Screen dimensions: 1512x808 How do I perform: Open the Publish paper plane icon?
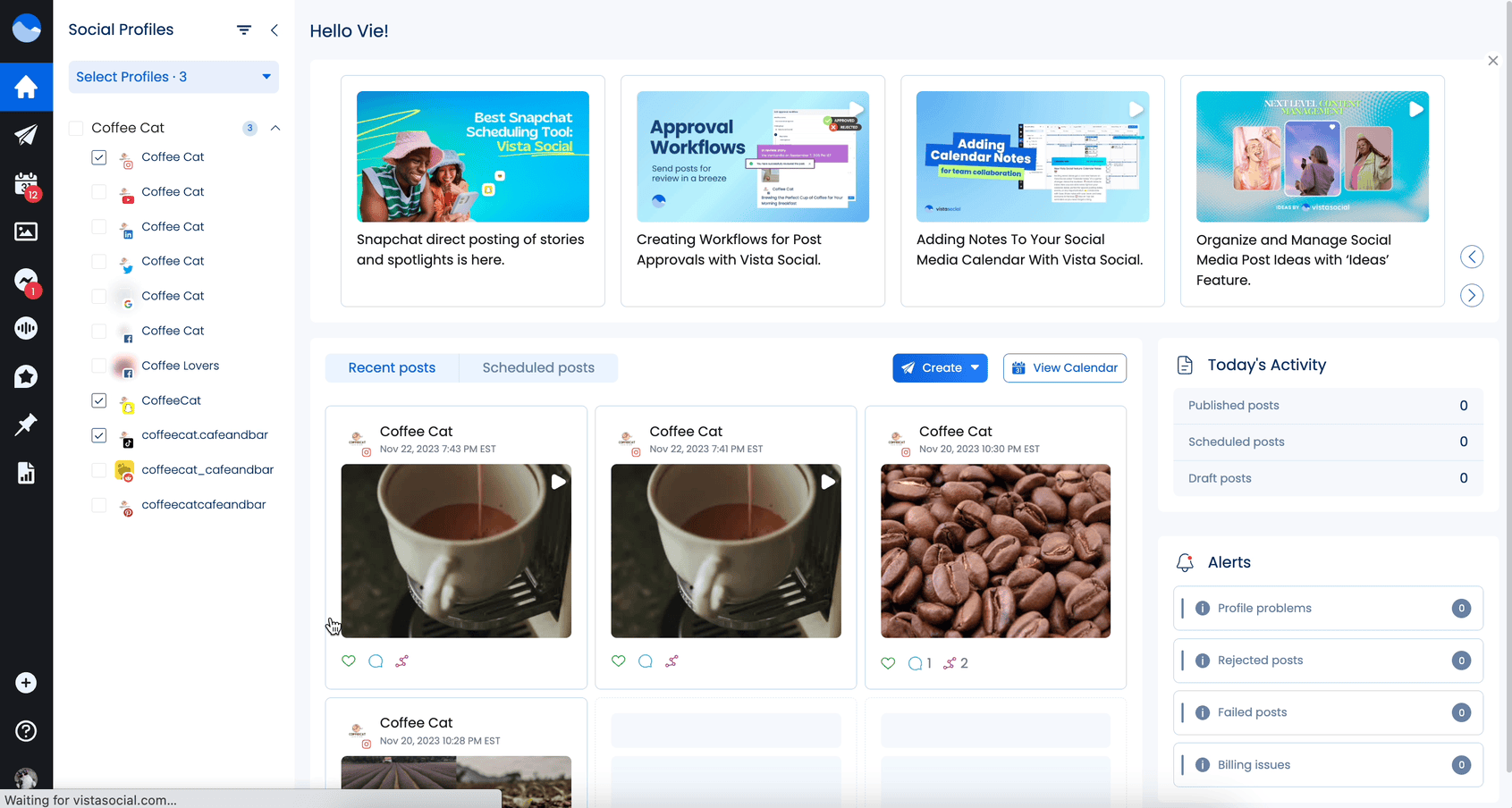point(26,135)
